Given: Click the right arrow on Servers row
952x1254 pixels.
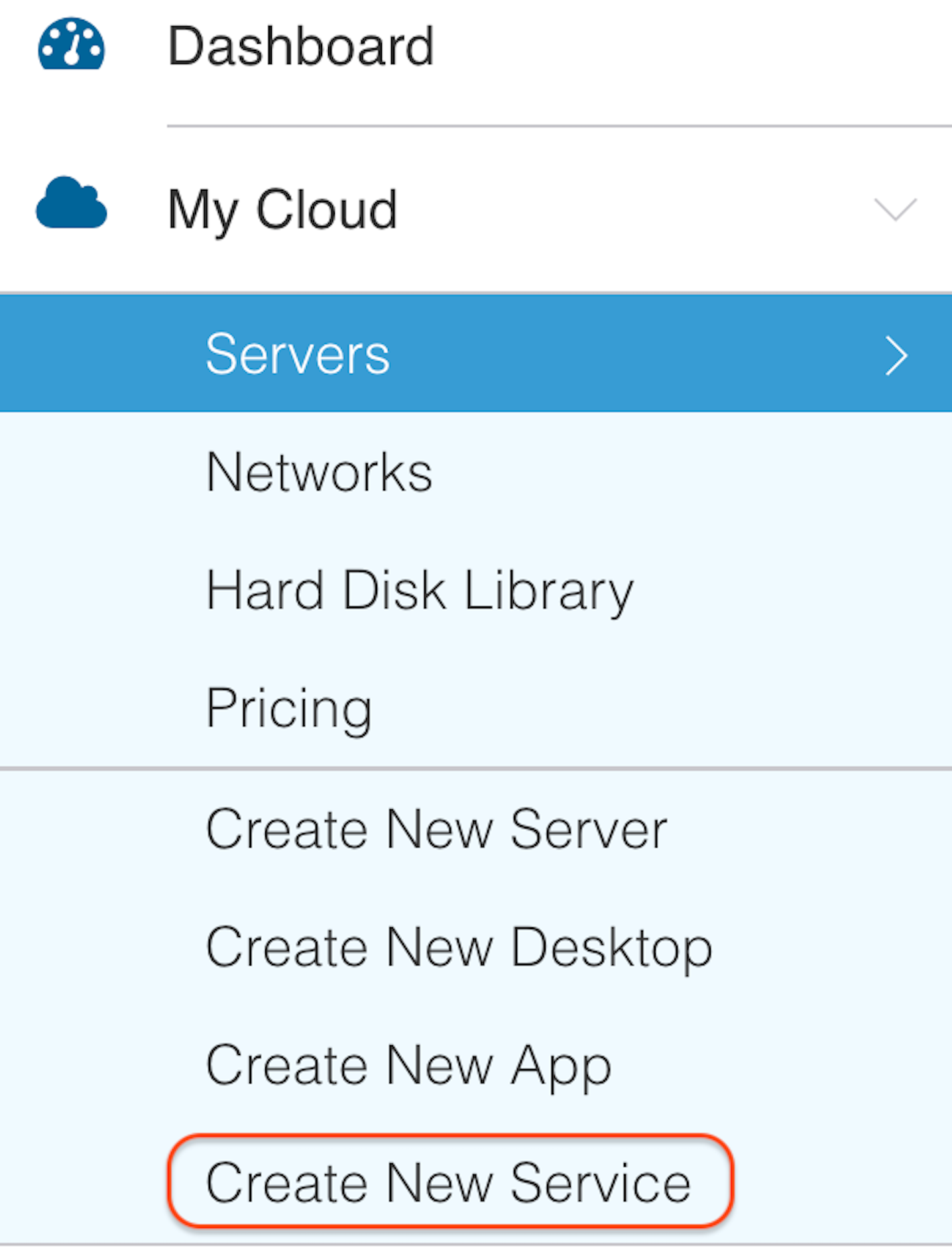Looking at the screenshot, I should tap(896, 356).
